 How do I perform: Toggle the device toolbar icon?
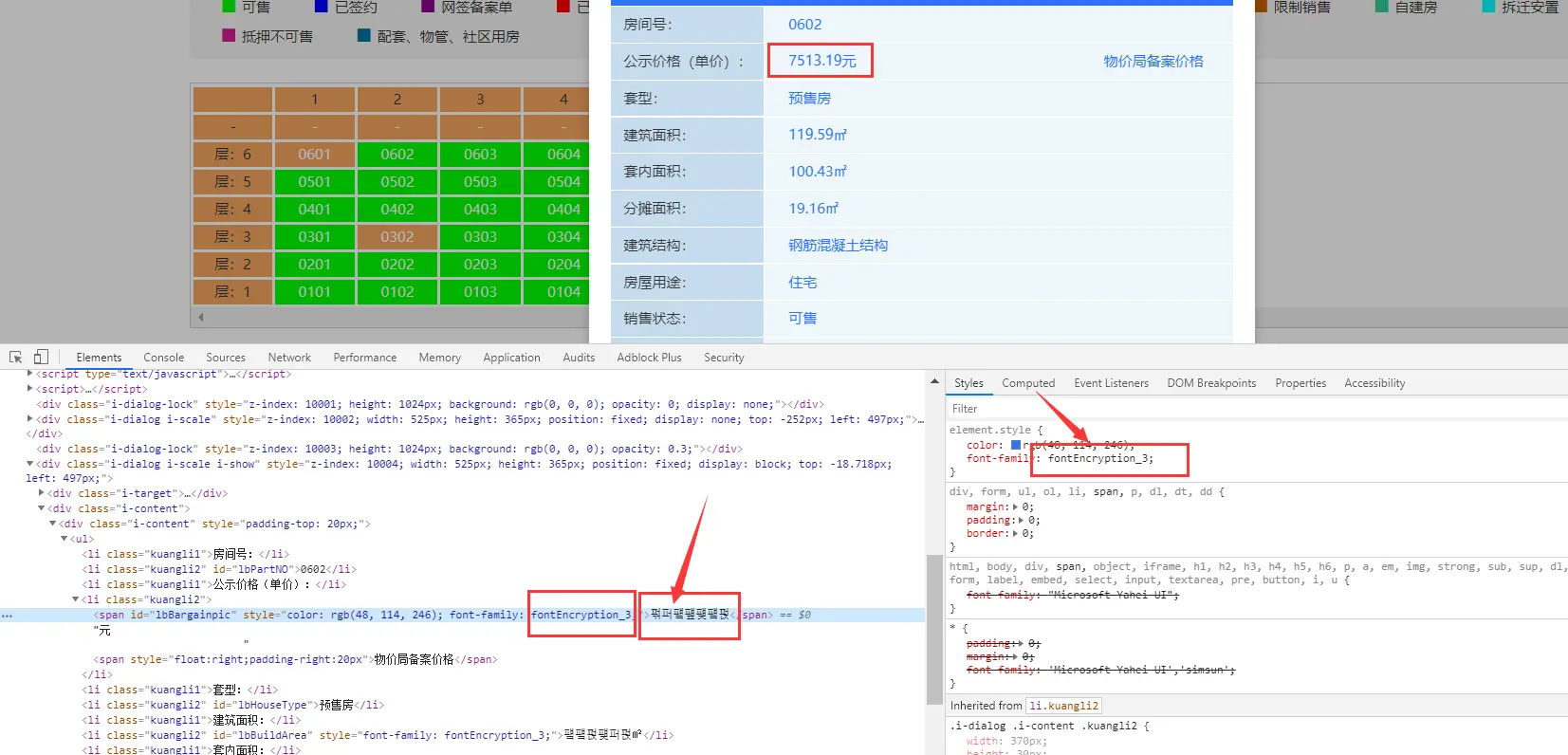click(41, 358)
